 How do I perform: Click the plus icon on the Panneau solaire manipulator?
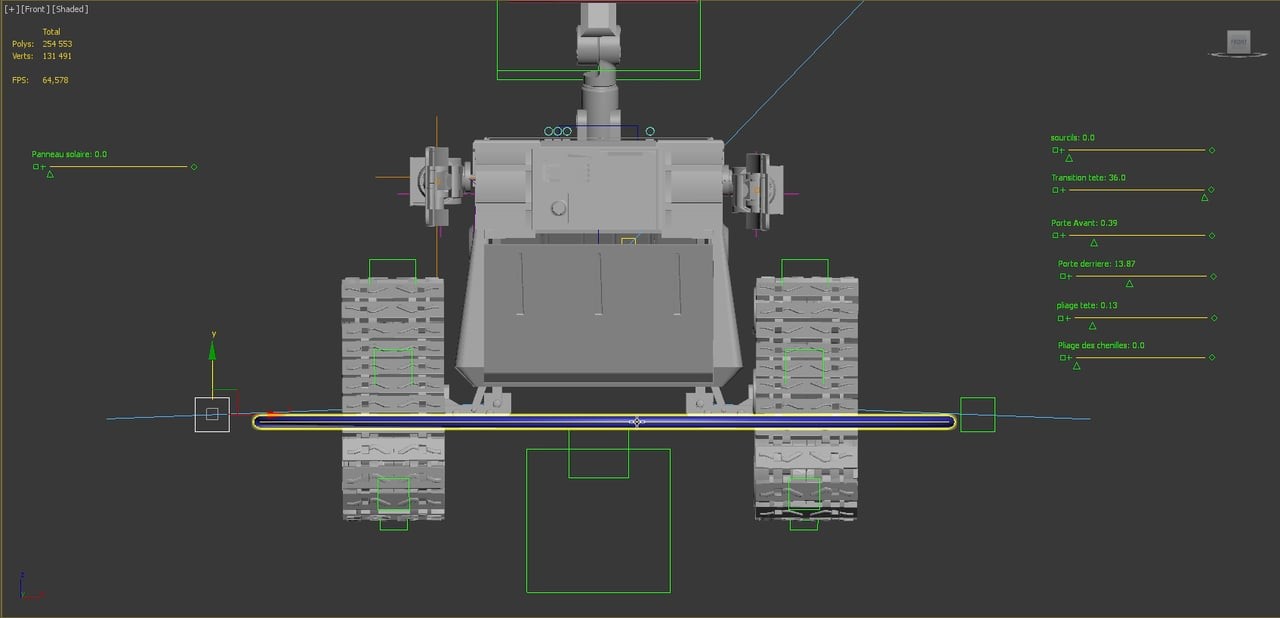point(42,167)
